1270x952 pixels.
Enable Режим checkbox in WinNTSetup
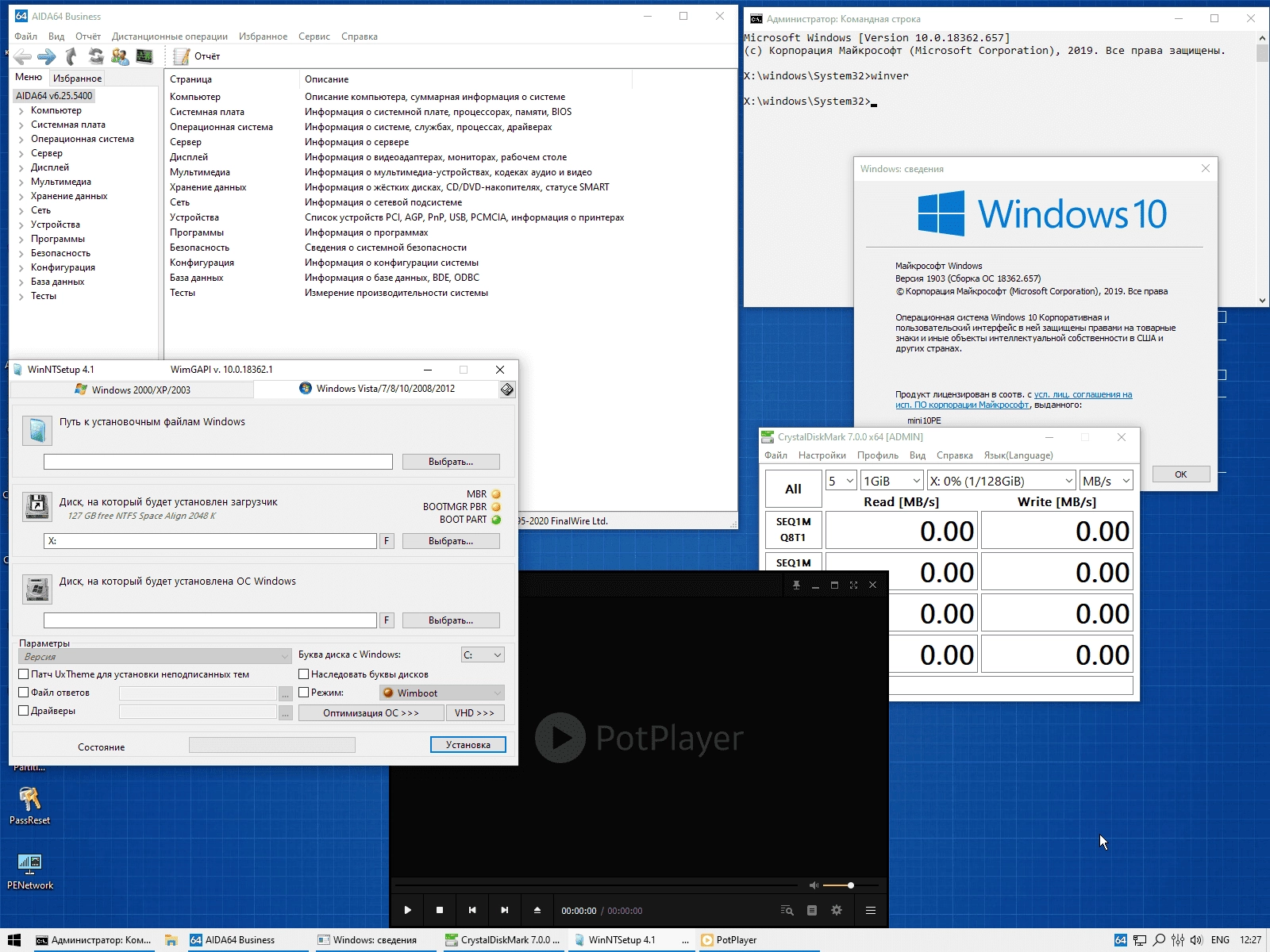point(303,693)
